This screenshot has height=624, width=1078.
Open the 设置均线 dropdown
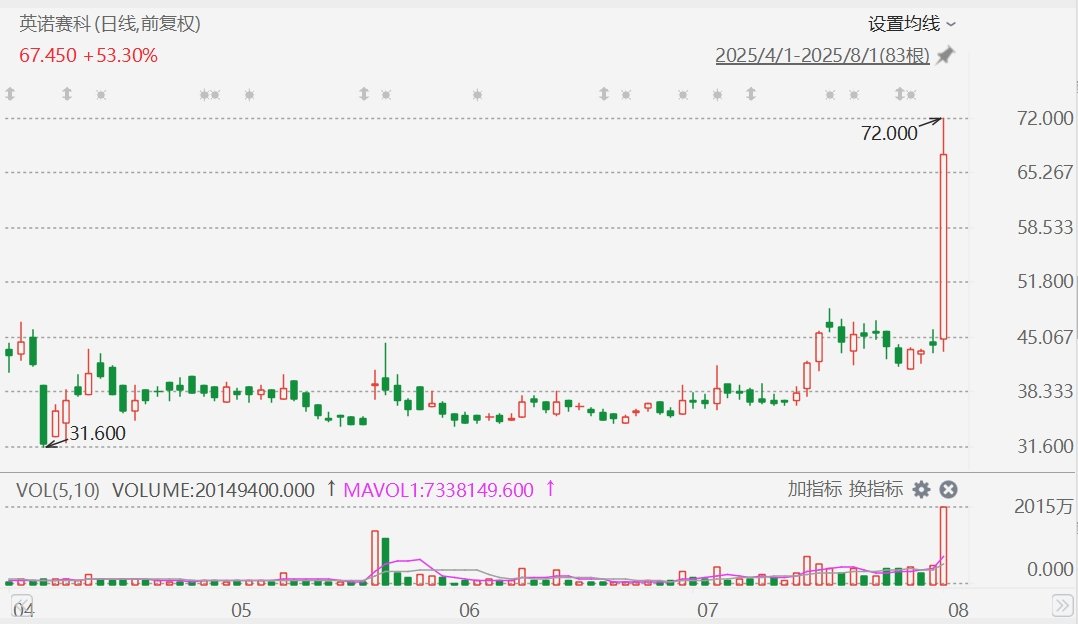click(912, 24)
